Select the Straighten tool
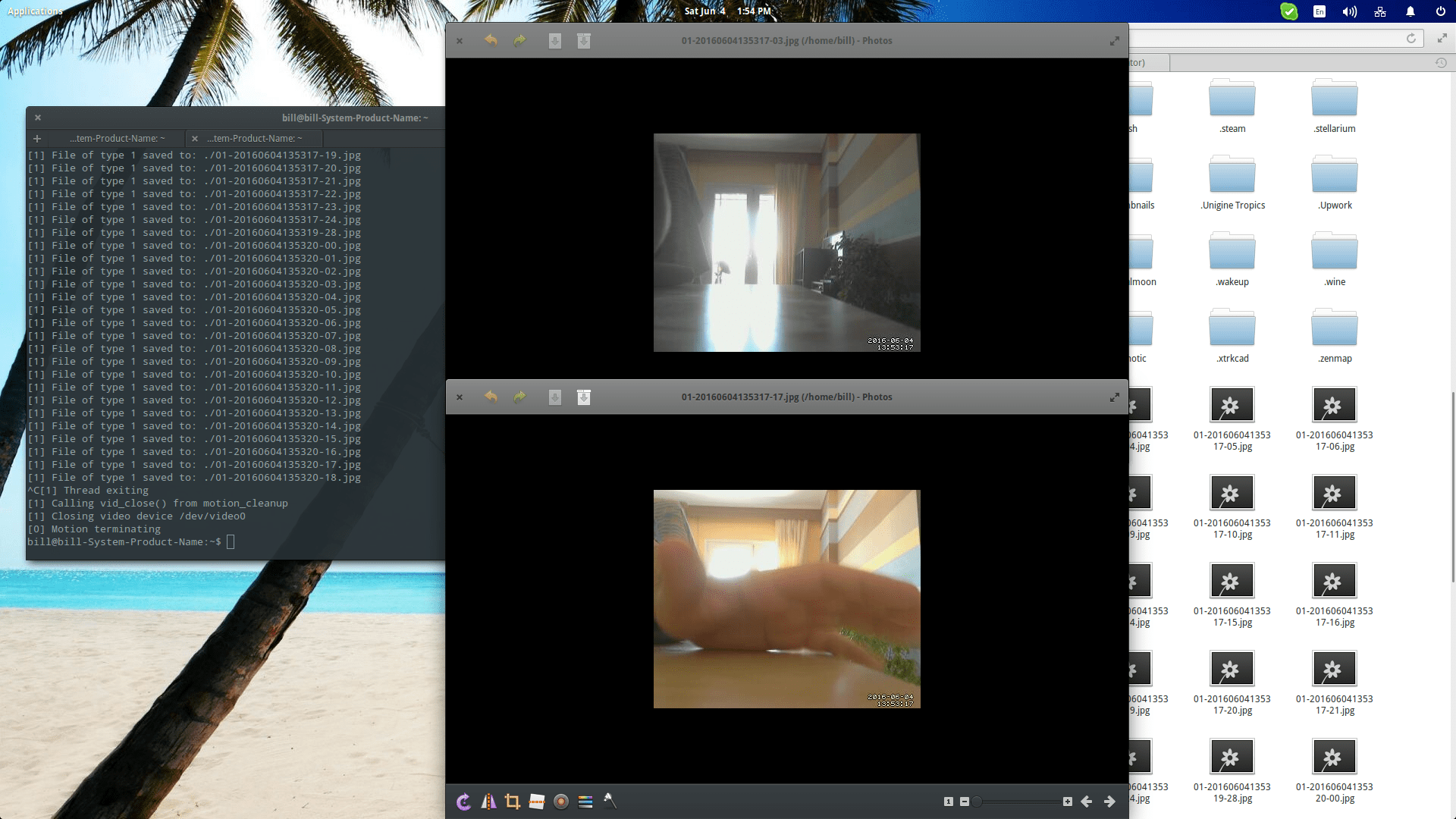Screen dimensions: 1456x819 point(537,802)
